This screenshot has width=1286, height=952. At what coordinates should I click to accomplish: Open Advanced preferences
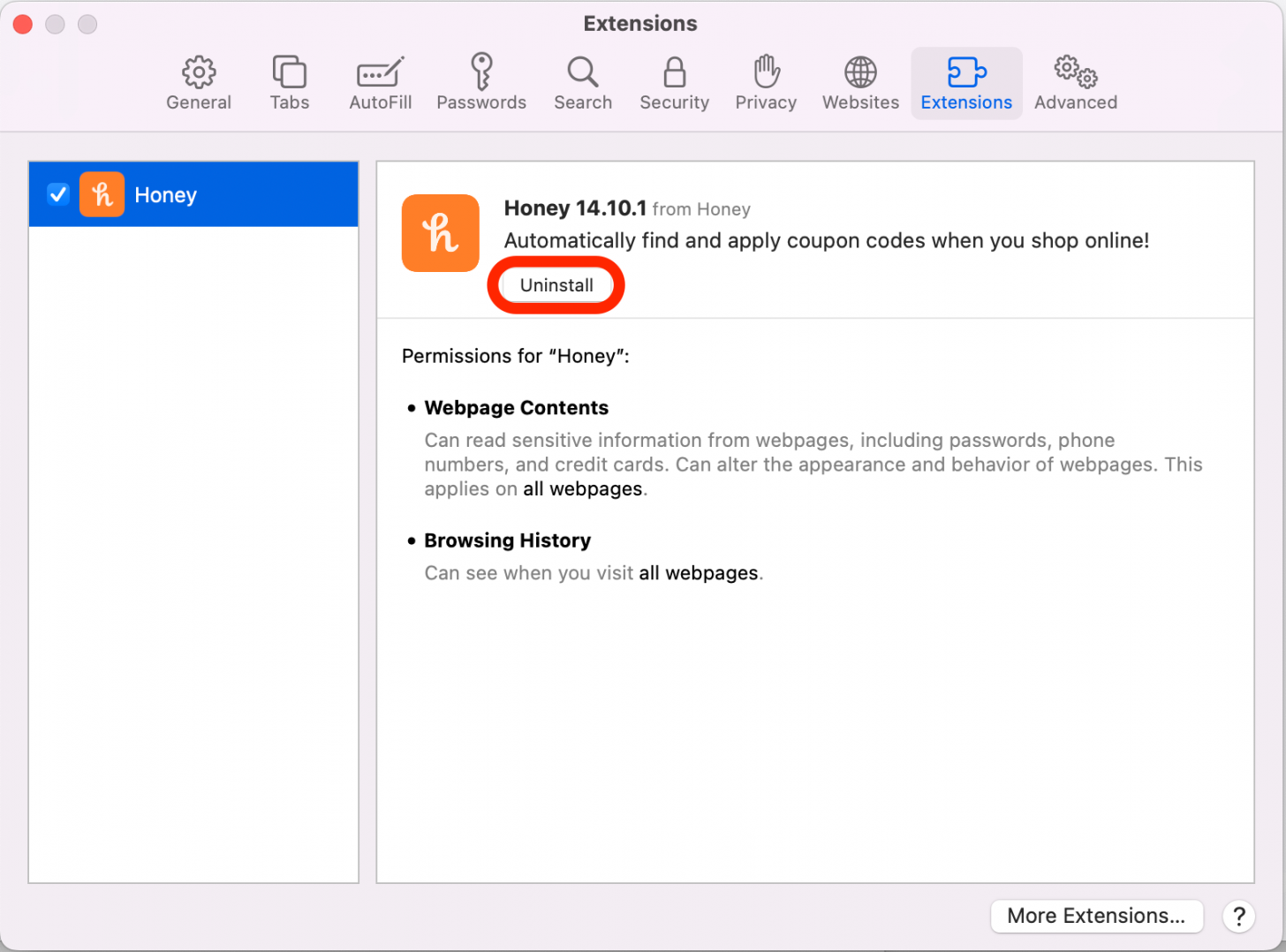click(x=1076, y=83)
